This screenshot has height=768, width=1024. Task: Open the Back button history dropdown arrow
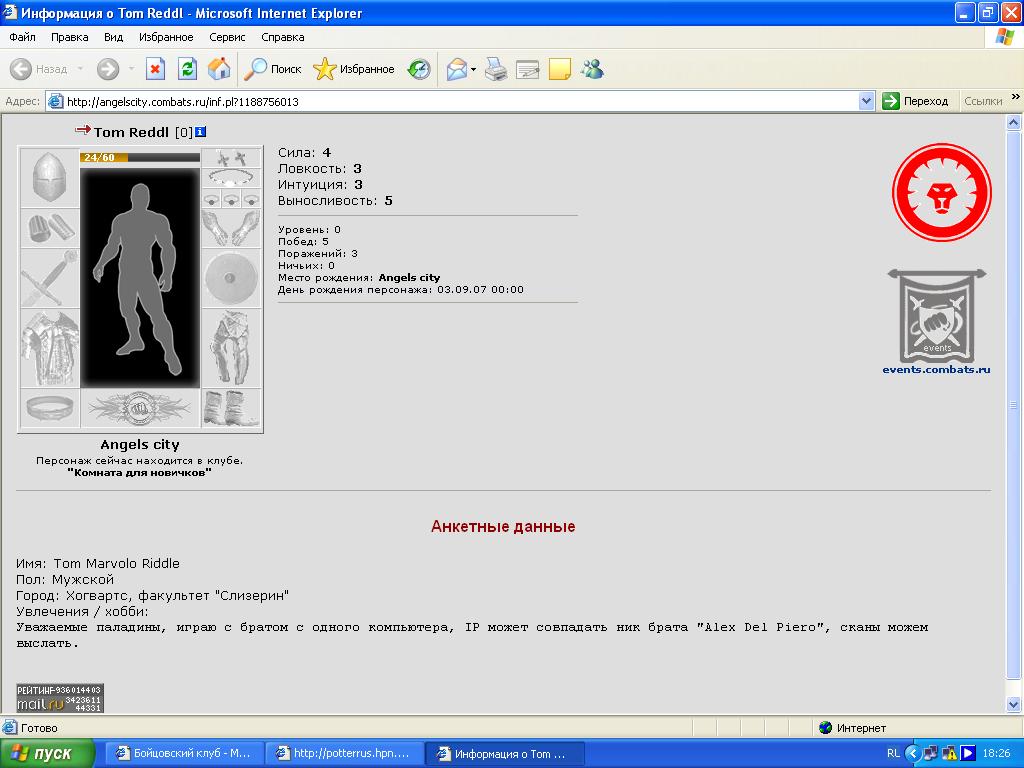tap(80, 69)
